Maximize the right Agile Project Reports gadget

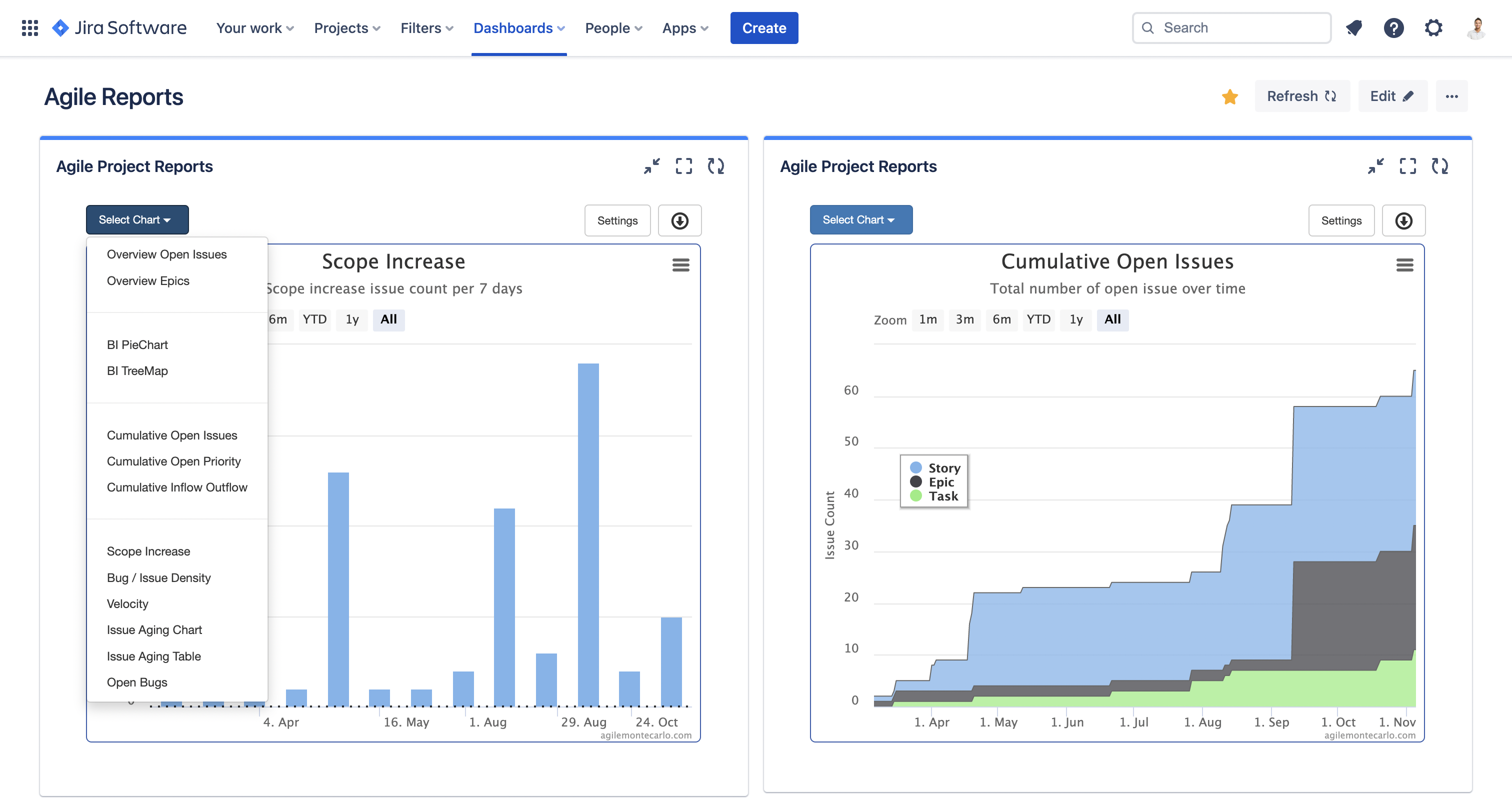coord(1407,166)
